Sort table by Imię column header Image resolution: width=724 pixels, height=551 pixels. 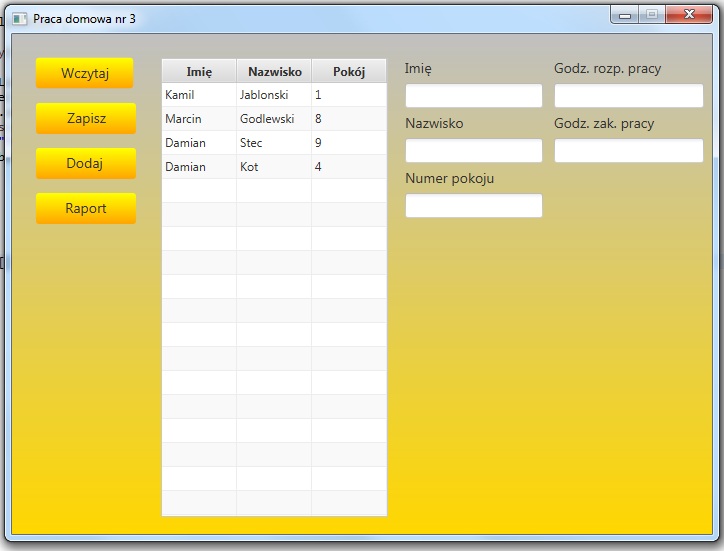199,71
